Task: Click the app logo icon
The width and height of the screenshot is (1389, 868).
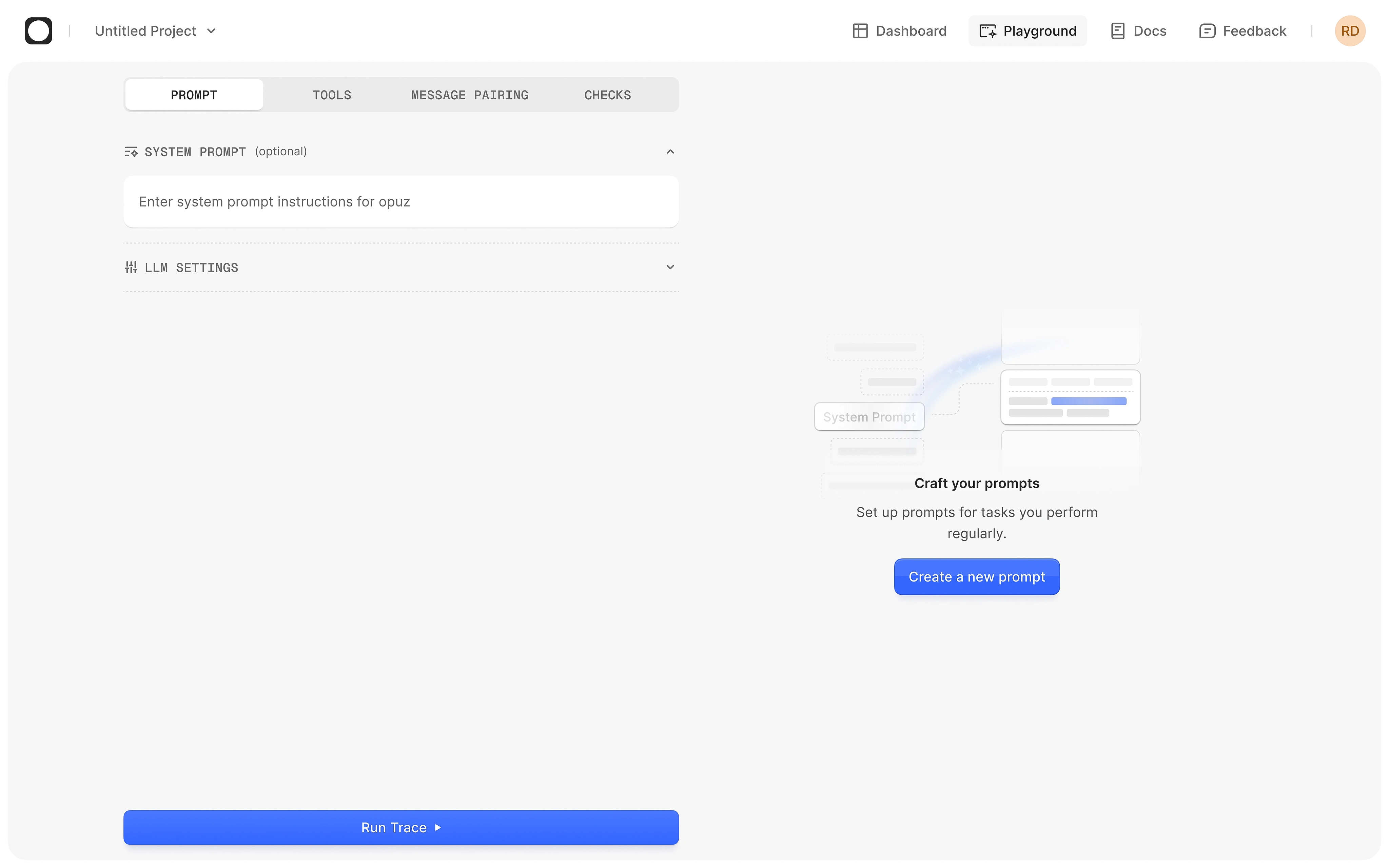Action: [38, 31]
